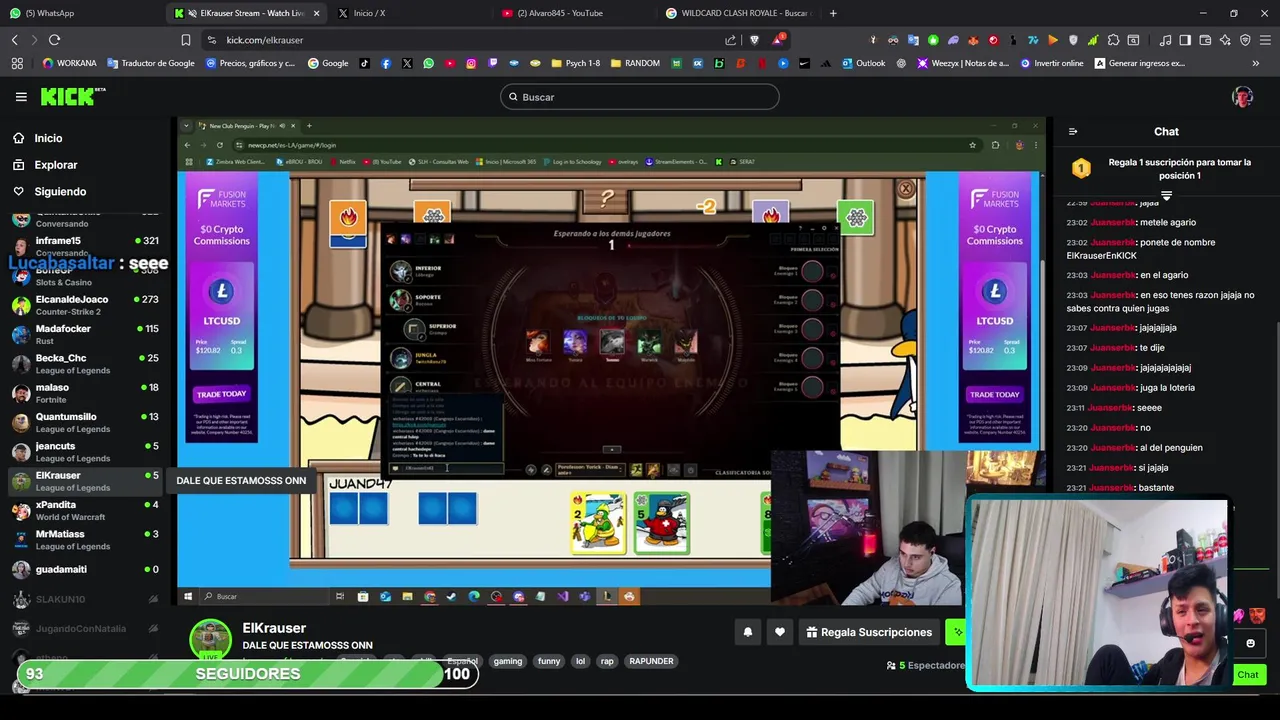Open the X bookmark icon in bookmarks bar
This screenshot has width=1280, height=720.
pos(407,63)
